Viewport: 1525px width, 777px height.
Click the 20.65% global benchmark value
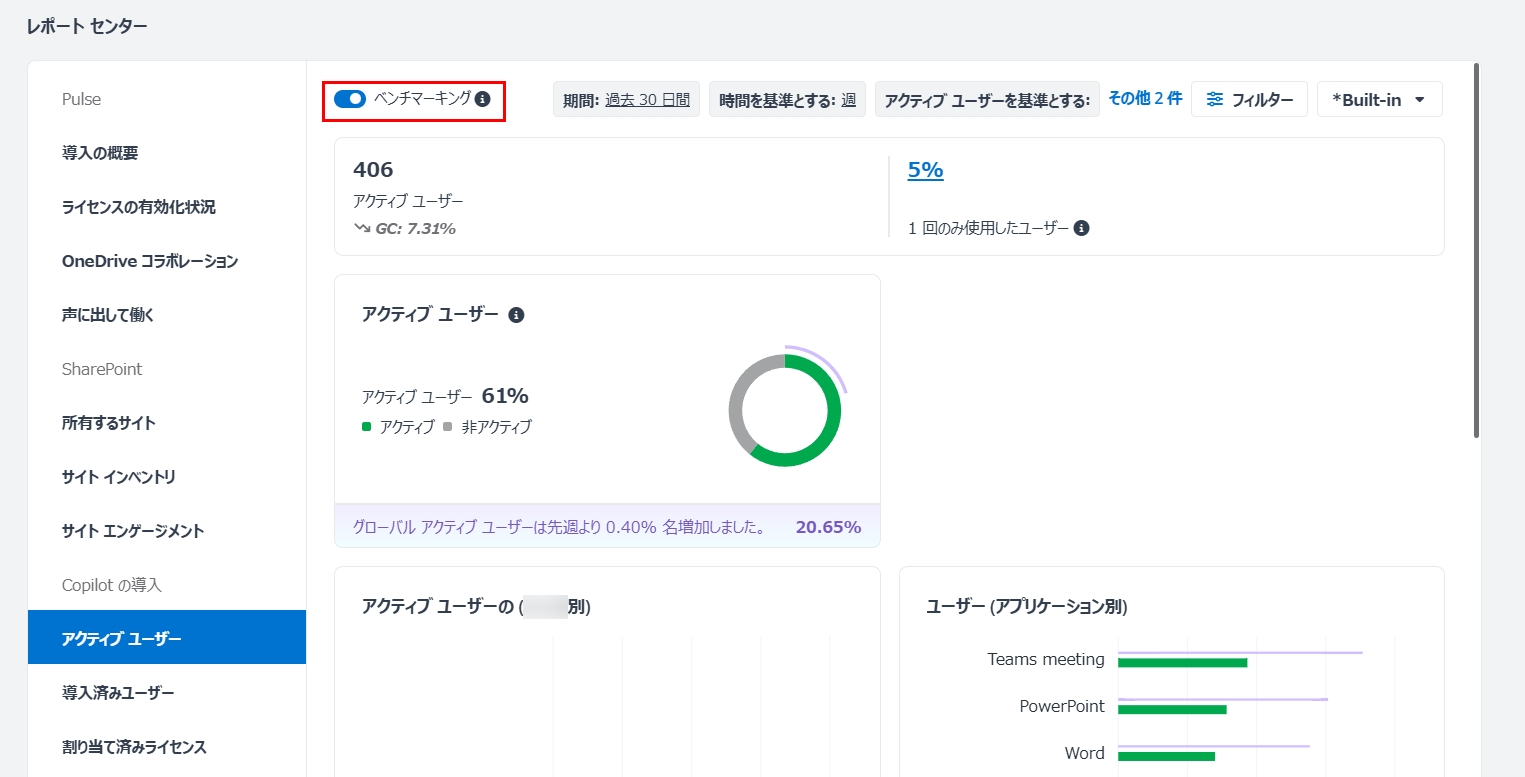click(x=828, y=527)
